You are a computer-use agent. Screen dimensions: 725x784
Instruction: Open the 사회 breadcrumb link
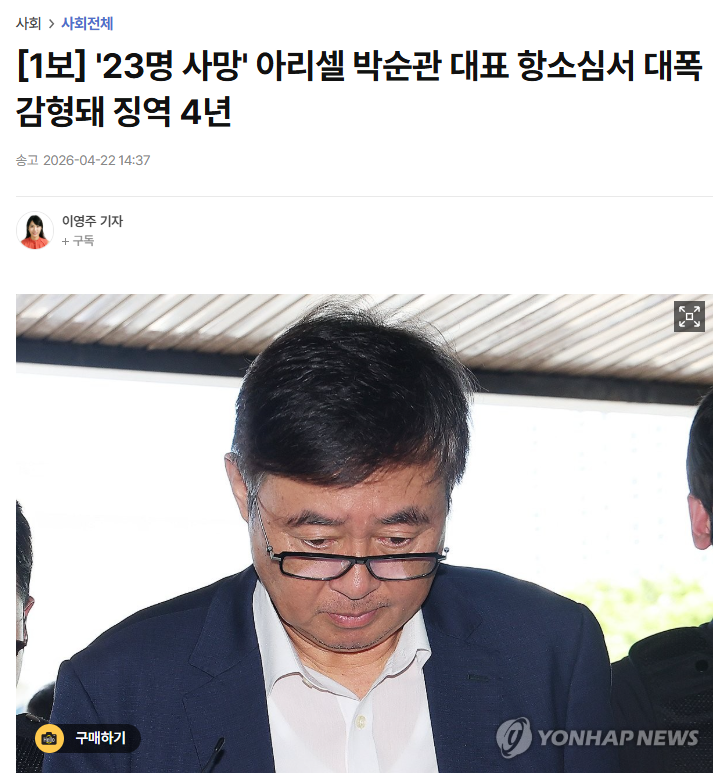click(x=28, y=24)
